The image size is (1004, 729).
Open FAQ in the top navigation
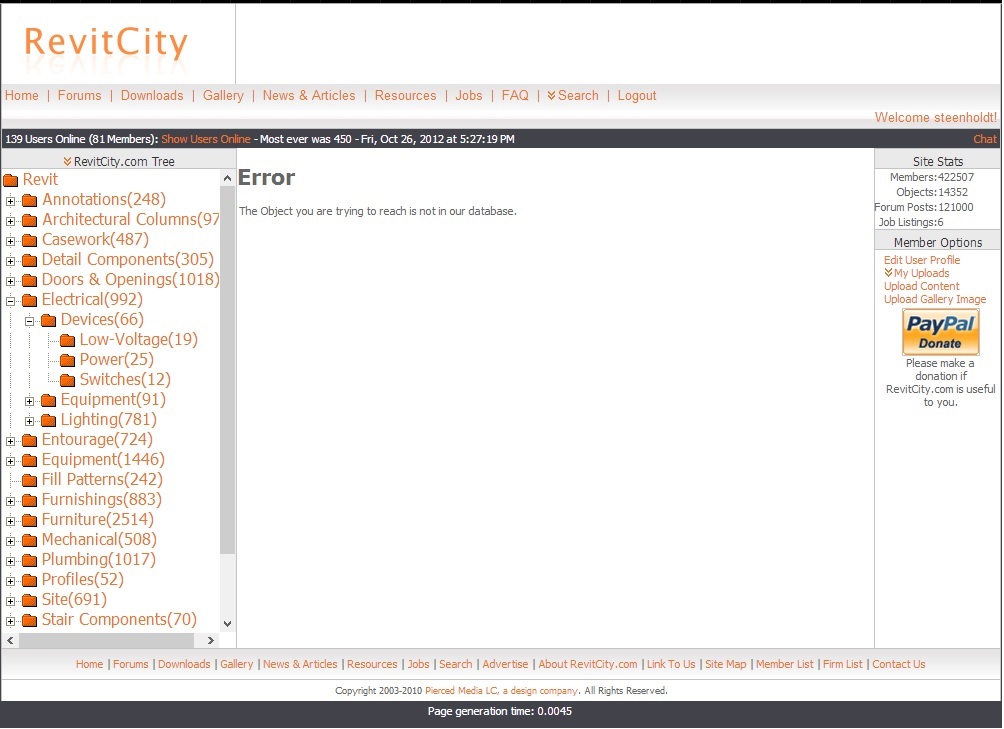(x=515, y=95)
